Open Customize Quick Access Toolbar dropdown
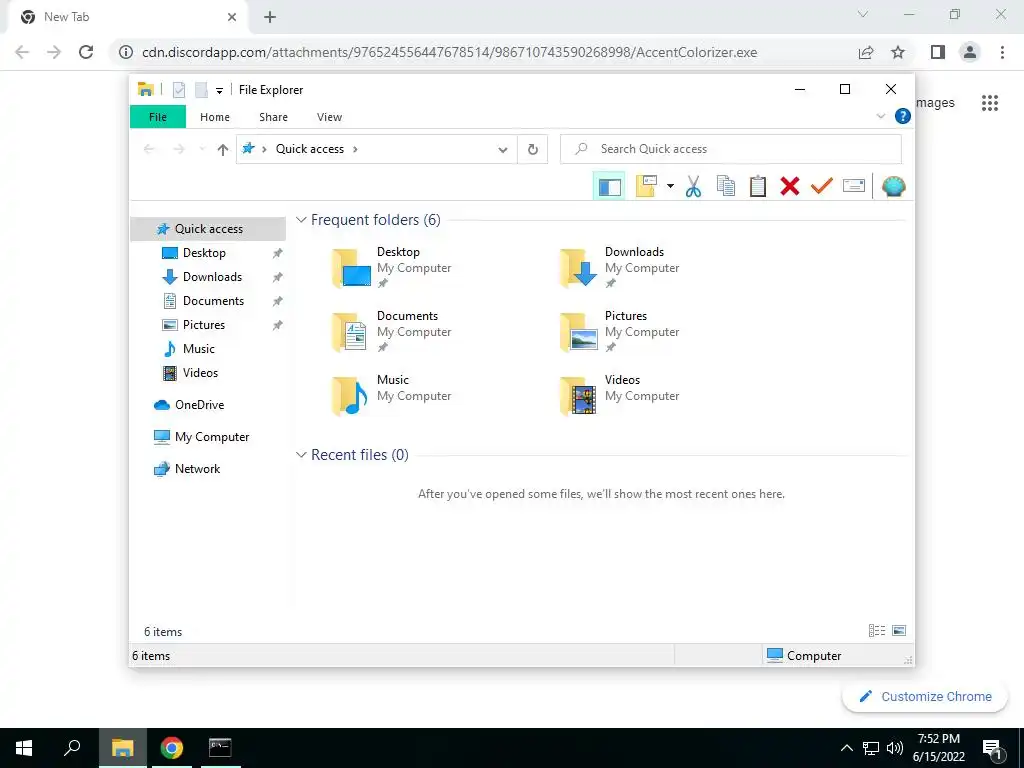This screenshot has width=1024, height=768. point(219,91)
